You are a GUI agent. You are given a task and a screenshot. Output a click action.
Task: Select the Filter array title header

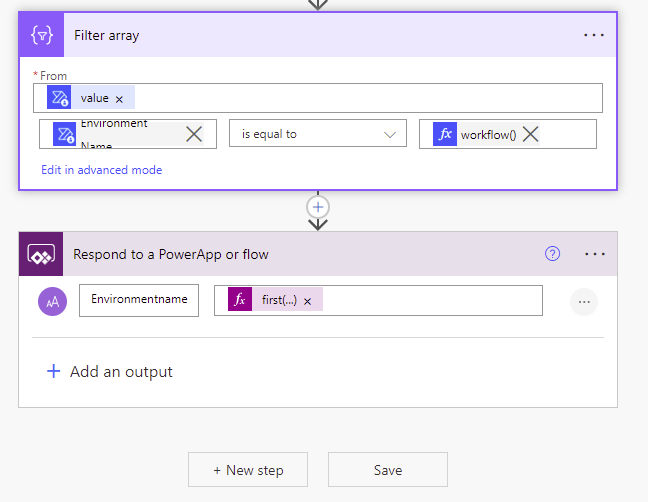point(318,35)
